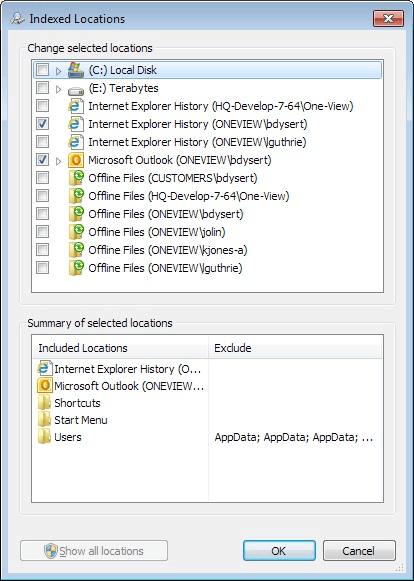Check Offline Files ONEVIEW\bdysert checkbox

pos(42,213)
